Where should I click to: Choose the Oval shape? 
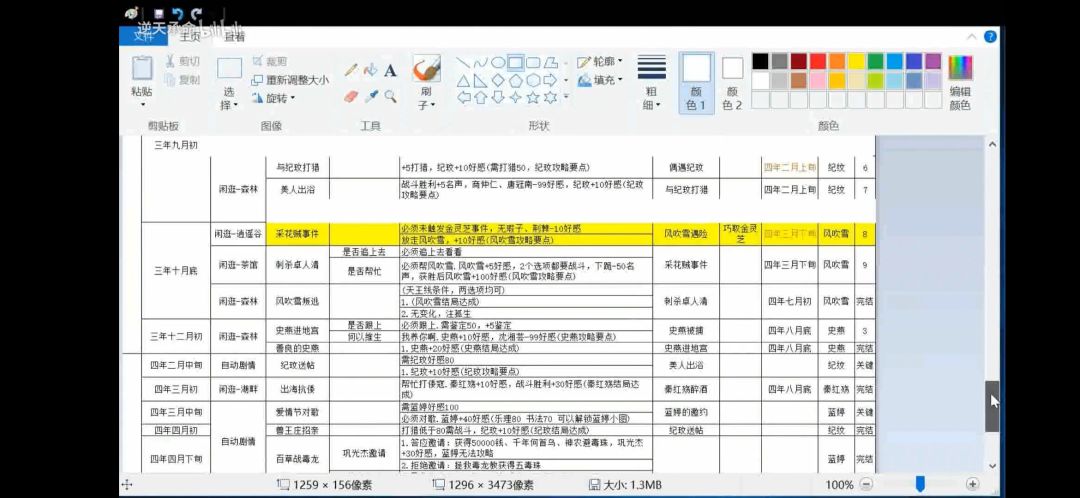(x=498, y=63)
